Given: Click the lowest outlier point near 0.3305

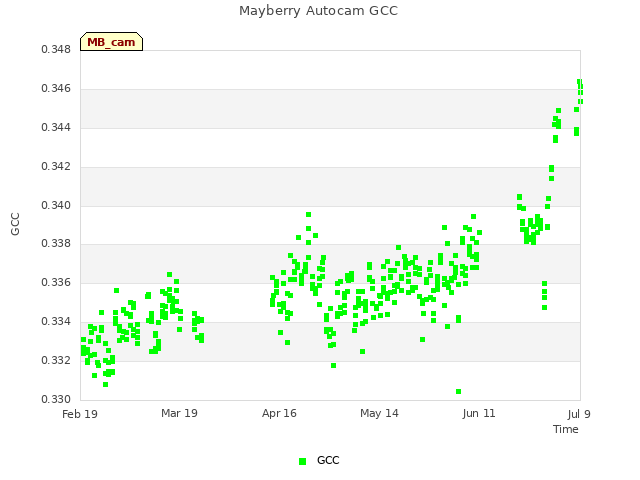Looking at the screenshot, I should (x=458, y=392).
